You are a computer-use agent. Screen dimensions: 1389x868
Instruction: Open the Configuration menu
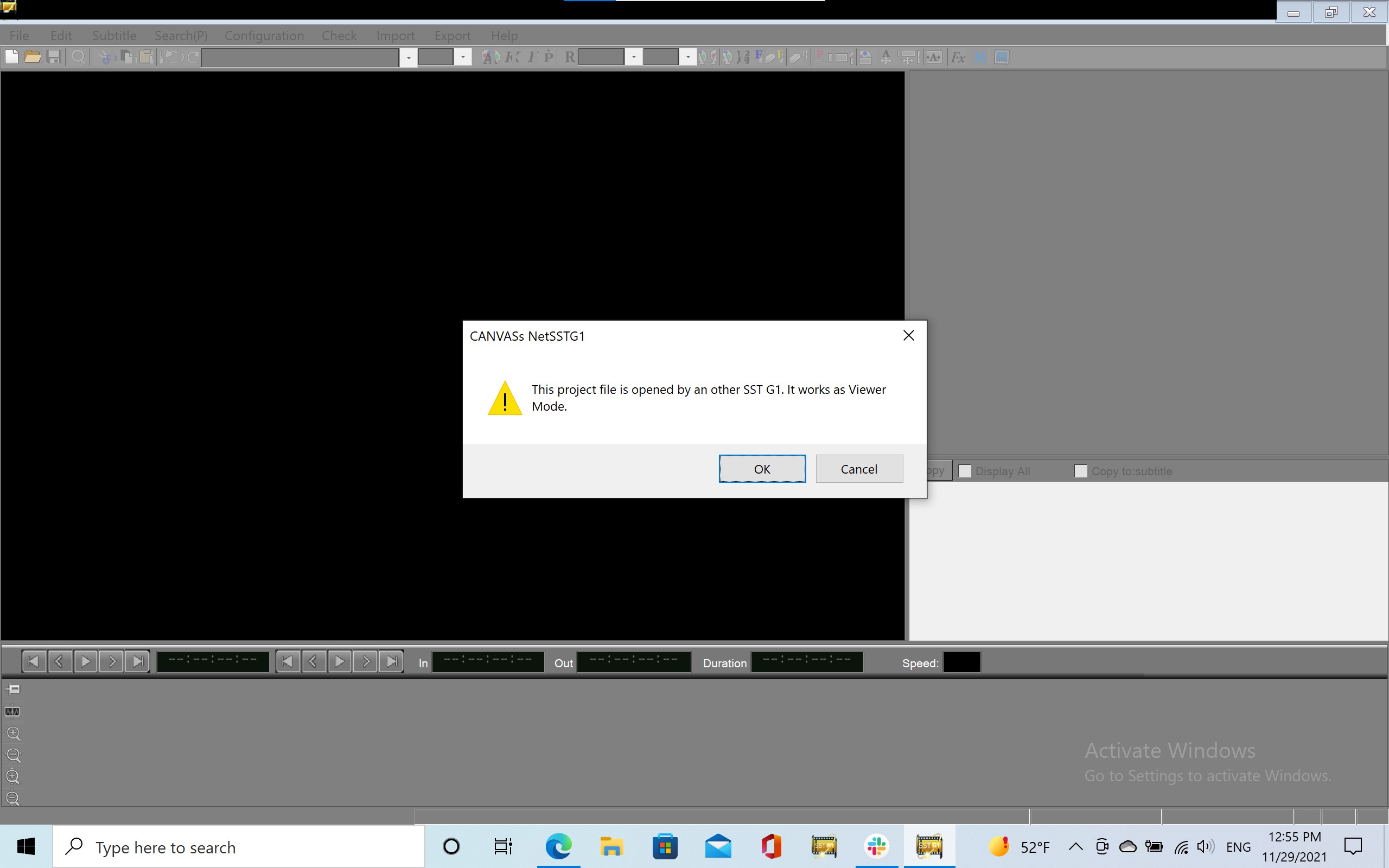click(264, 36)
